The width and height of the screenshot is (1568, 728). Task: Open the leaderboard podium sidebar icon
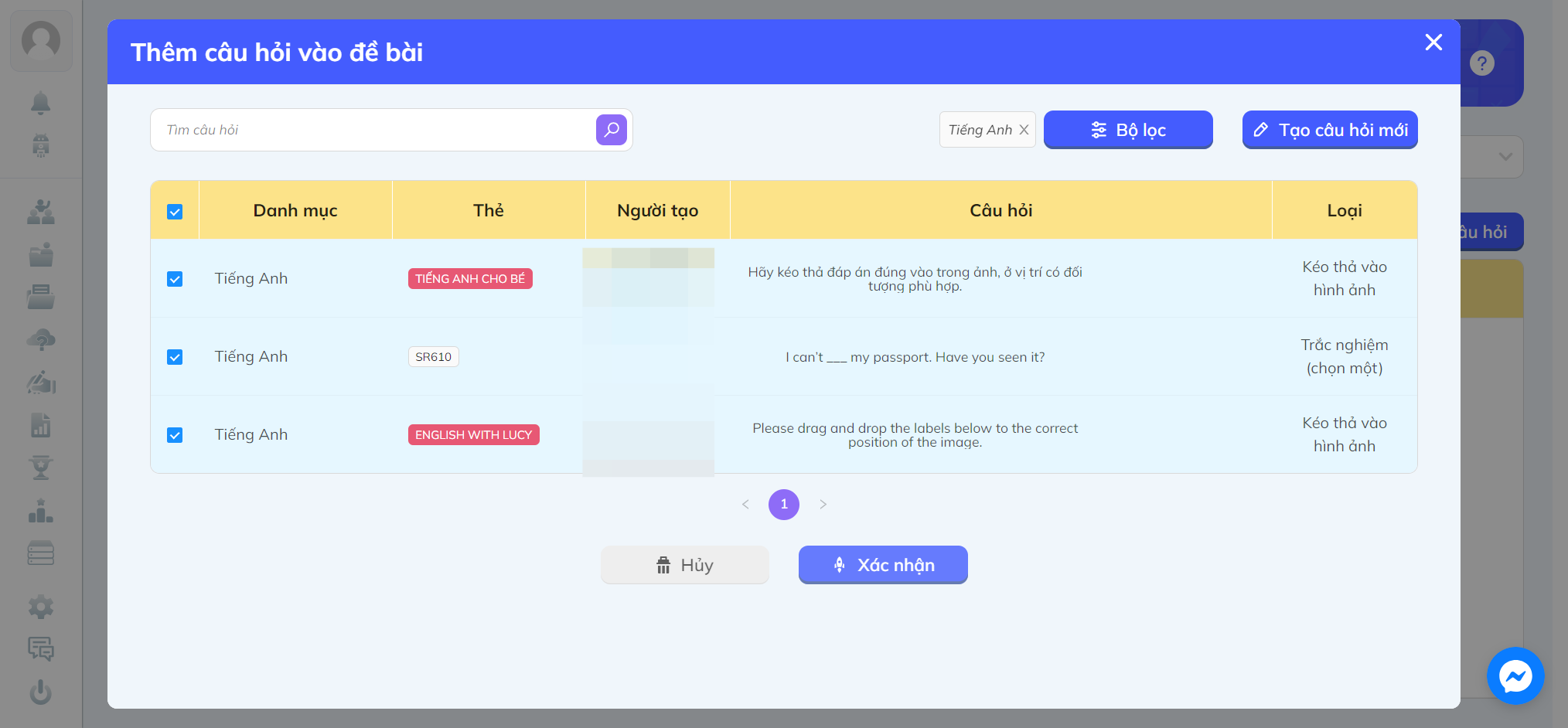click(x=41, y=510)
